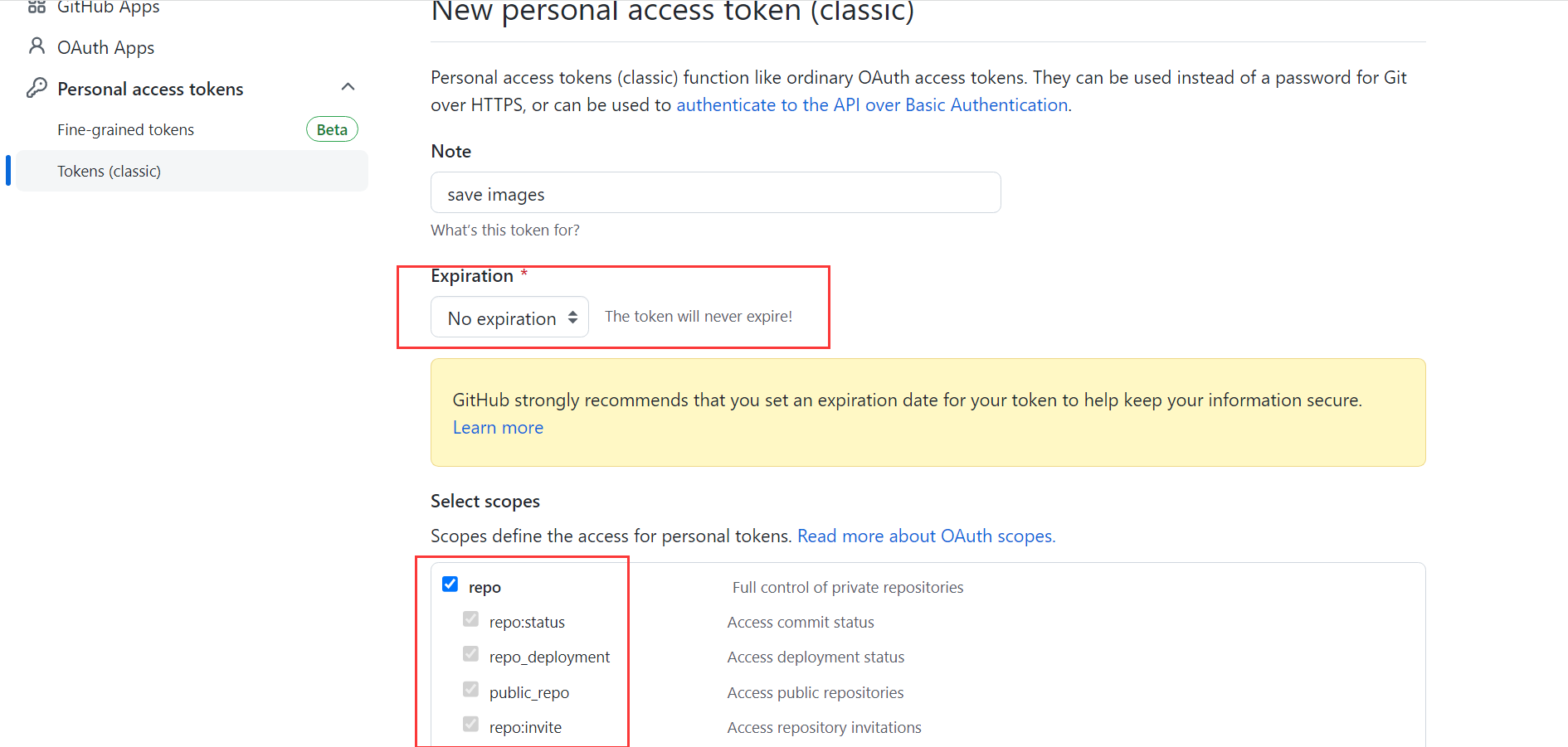This screenshot has height=747, width=1568.
Task: Open the No expiration dropdown
Action: tap(509, 318)
